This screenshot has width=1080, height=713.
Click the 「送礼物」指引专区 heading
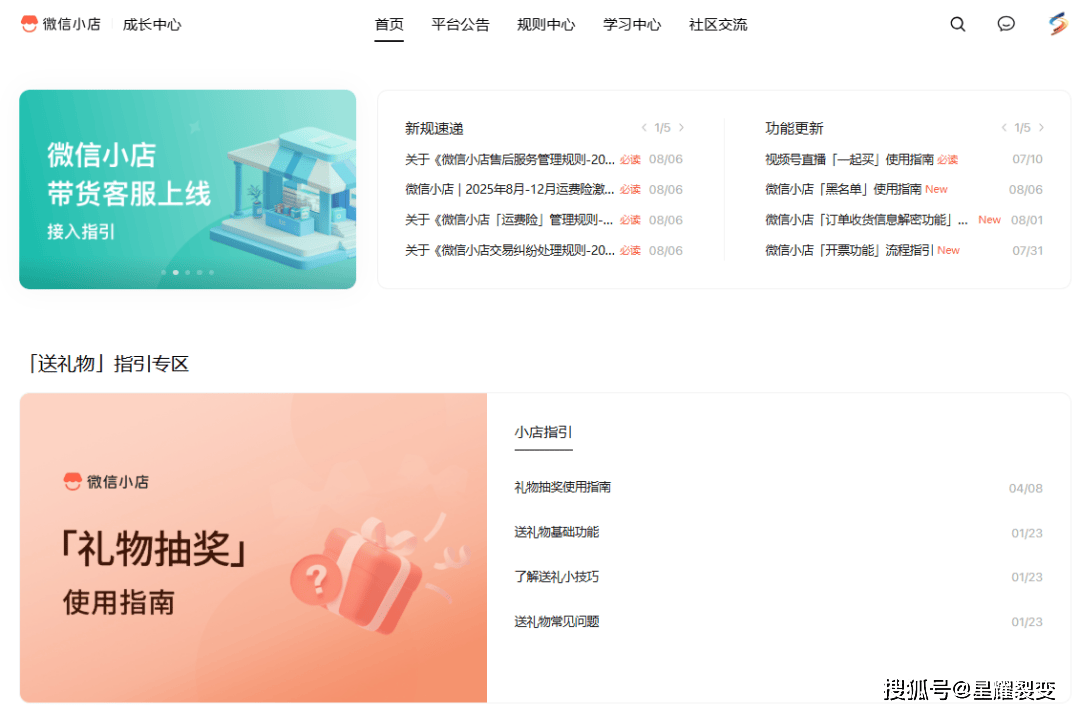pos(108,363)
